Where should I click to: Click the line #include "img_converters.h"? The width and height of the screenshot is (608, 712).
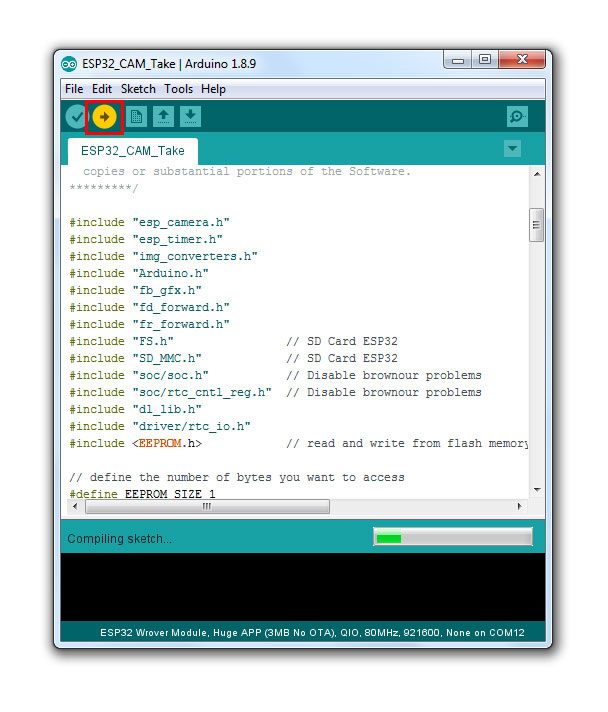(163, 257)
